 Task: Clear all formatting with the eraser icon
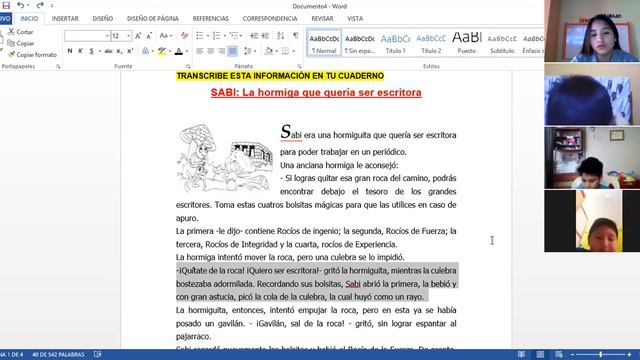pos(184,36)
